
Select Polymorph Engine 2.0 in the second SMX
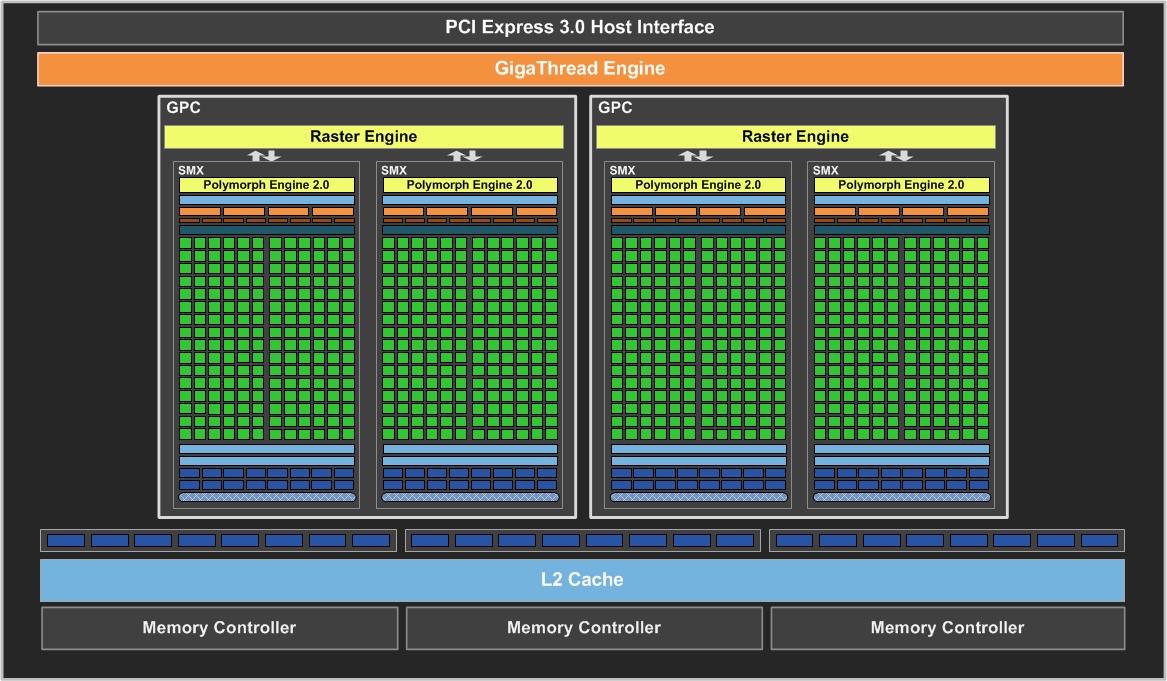pyautogui.click(x=470, y=185)
